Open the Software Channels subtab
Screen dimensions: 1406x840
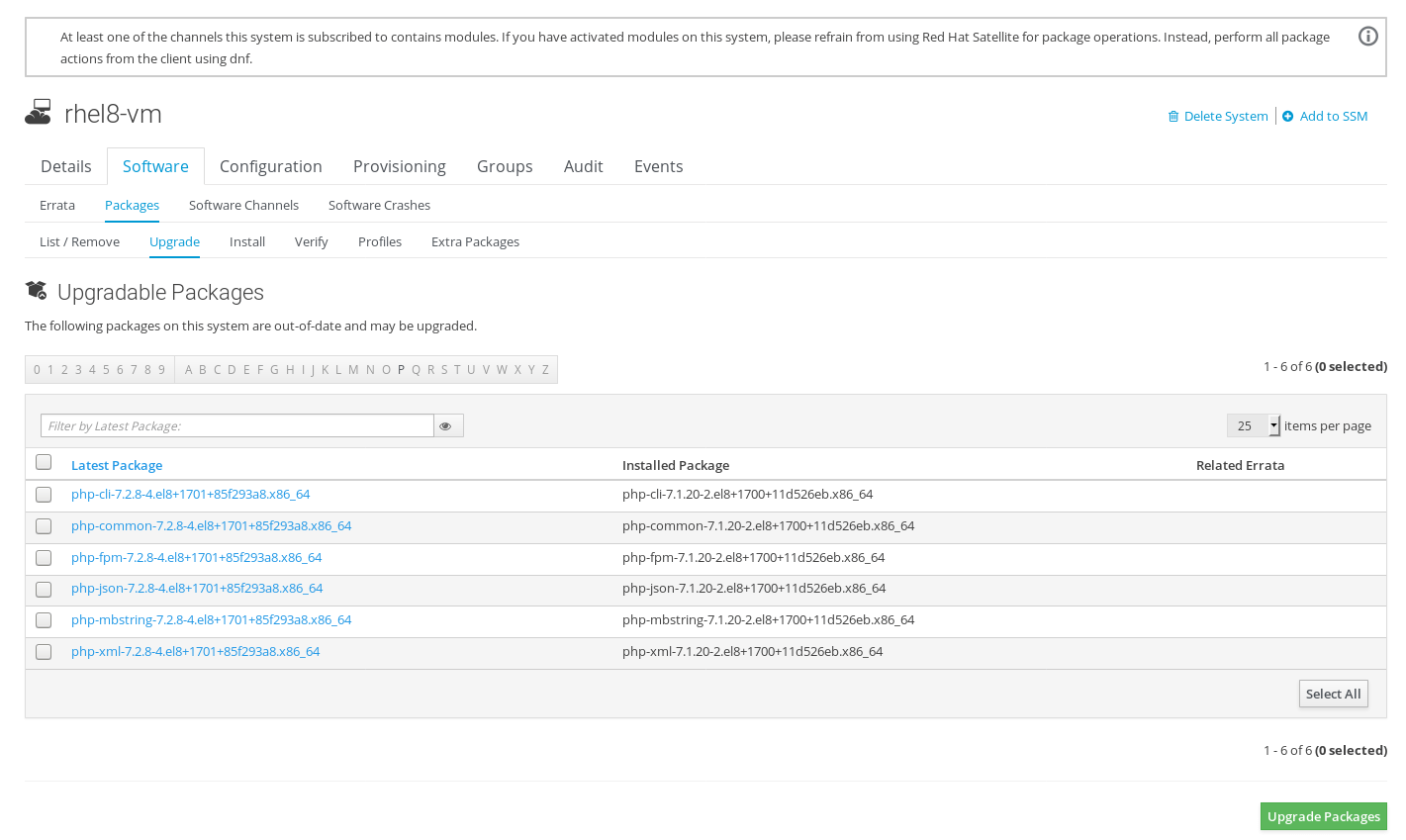click(243, 206)
